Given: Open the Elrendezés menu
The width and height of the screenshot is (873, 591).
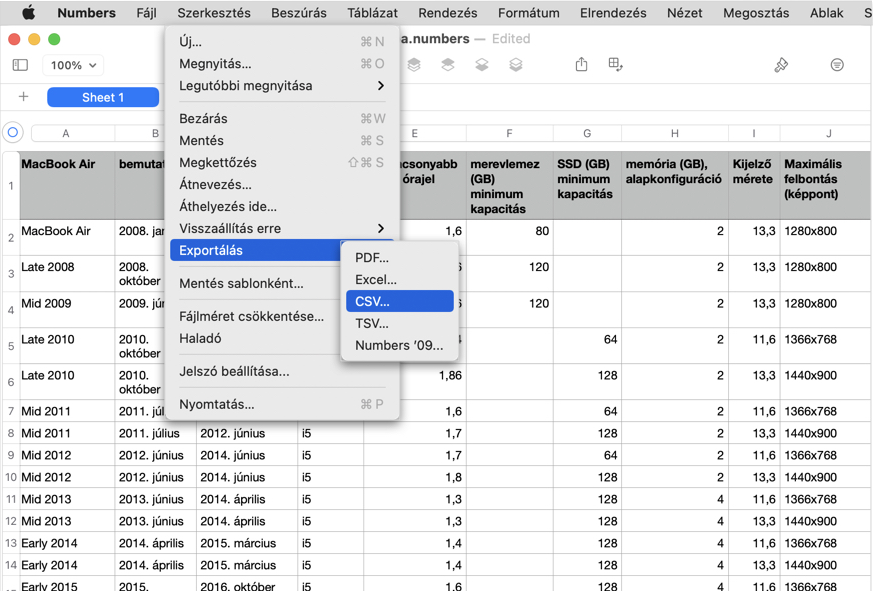Looking at the screenshot, I should 613,12.
